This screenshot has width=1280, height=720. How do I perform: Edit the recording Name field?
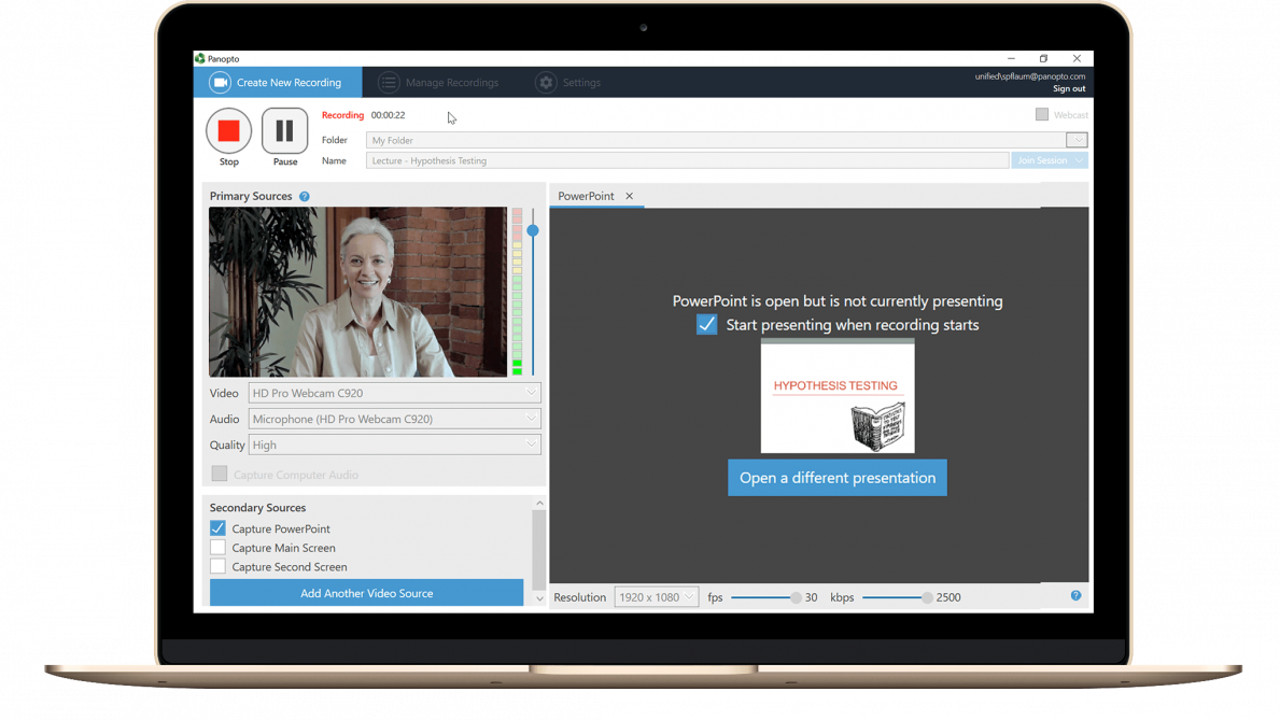(x=687, y=161)
